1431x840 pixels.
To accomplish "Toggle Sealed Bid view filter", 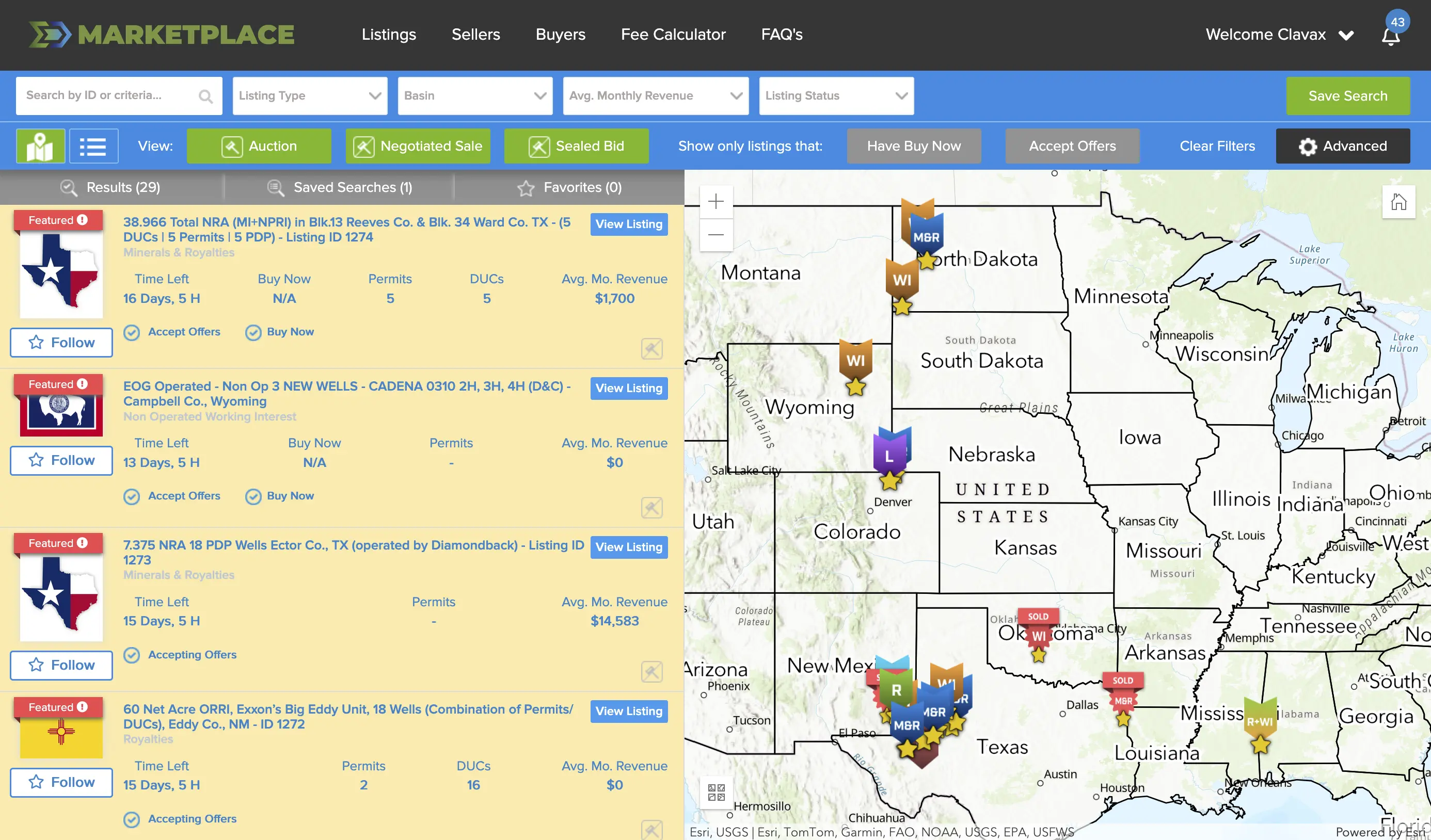I will pos(576,146).
